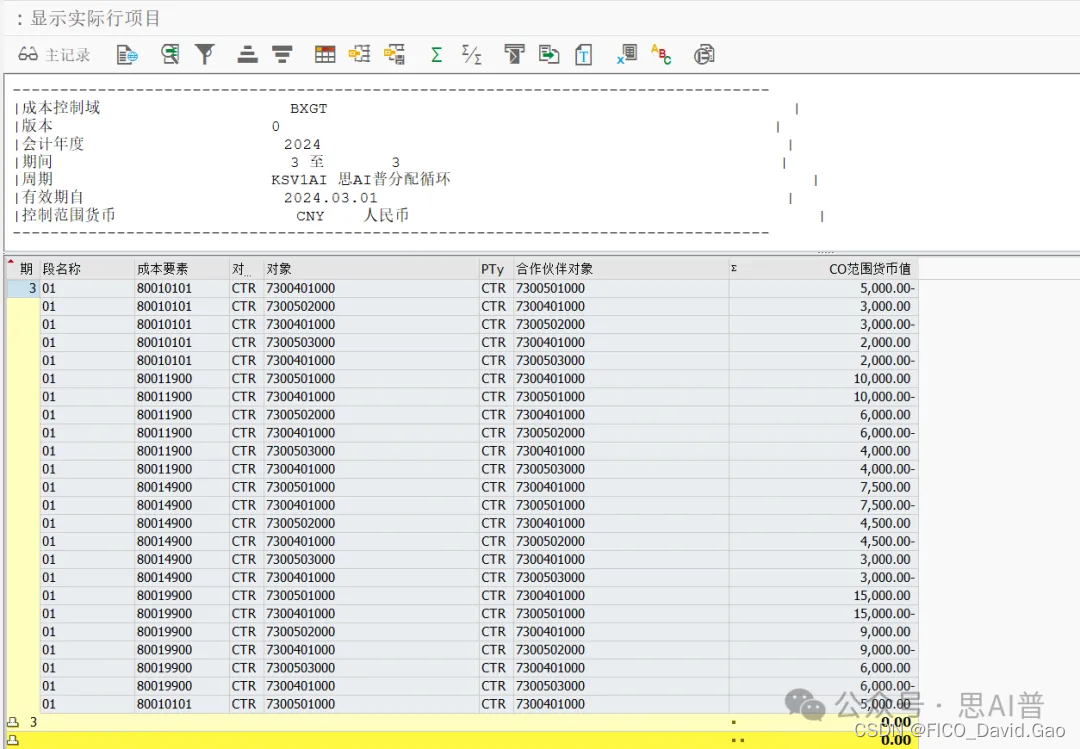Open word processing view icon

pyautogui.click(x=584, y=54)
